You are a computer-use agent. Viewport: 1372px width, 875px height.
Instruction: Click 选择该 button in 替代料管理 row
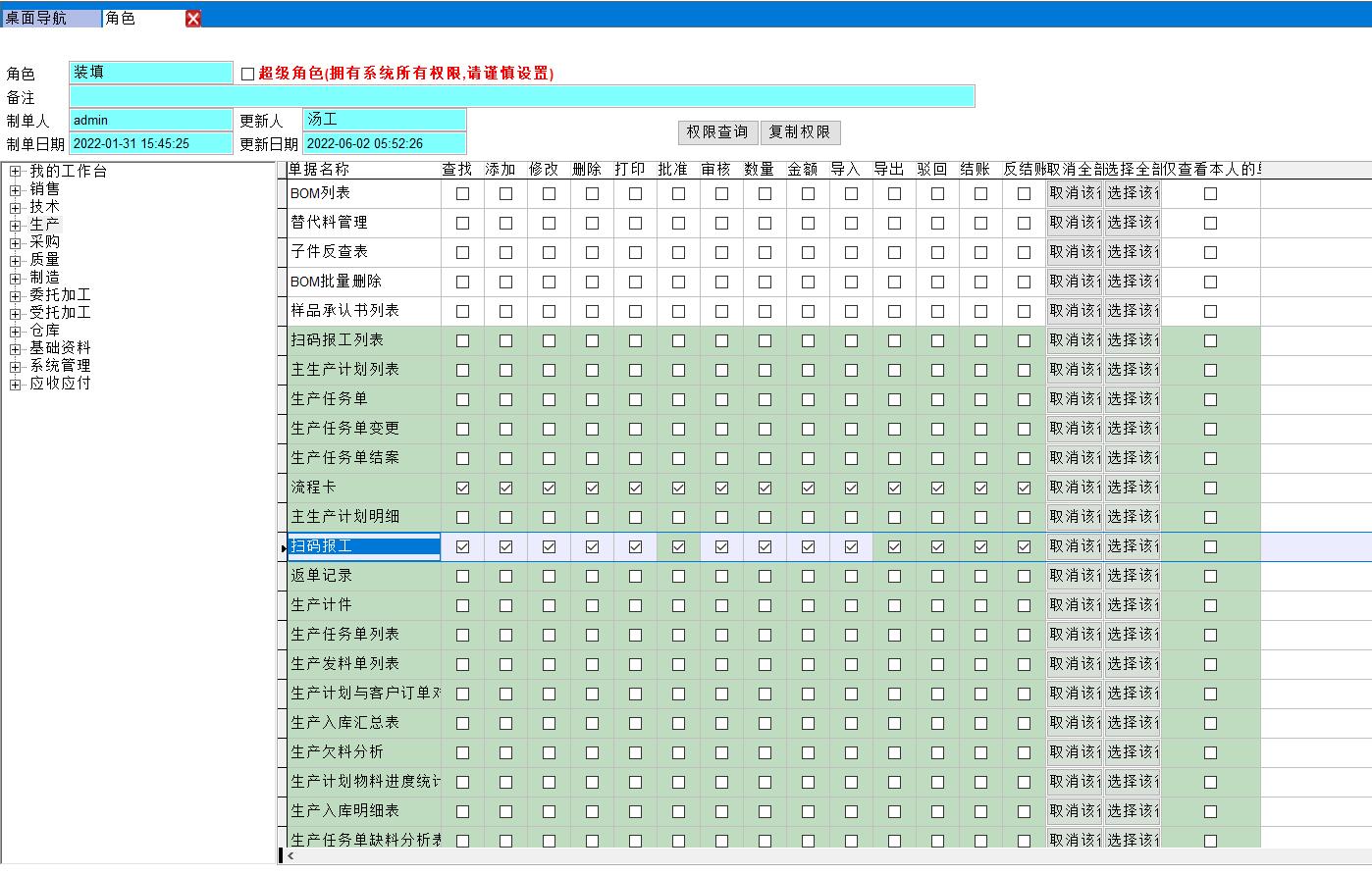pyautogui.click(x=1132, y=223)
